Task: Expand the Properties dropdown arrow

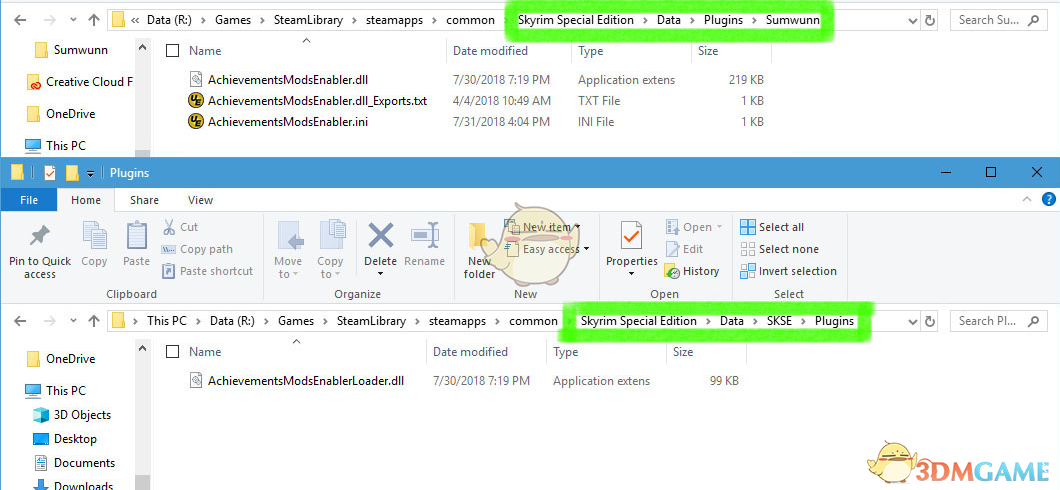Action: coord(631,274)
